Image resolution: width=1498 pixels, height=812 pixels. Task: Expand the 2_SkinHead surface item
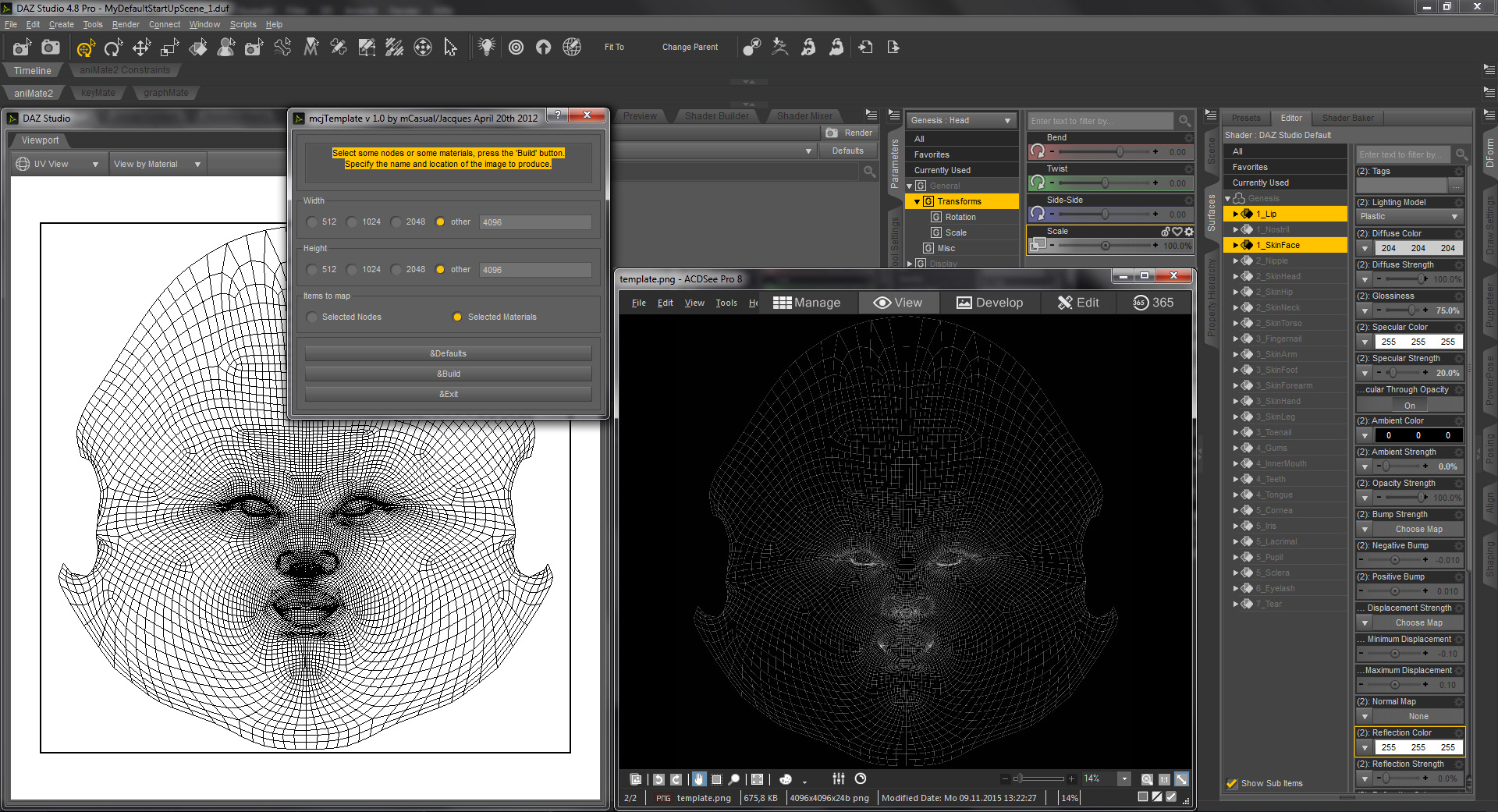1236,276
